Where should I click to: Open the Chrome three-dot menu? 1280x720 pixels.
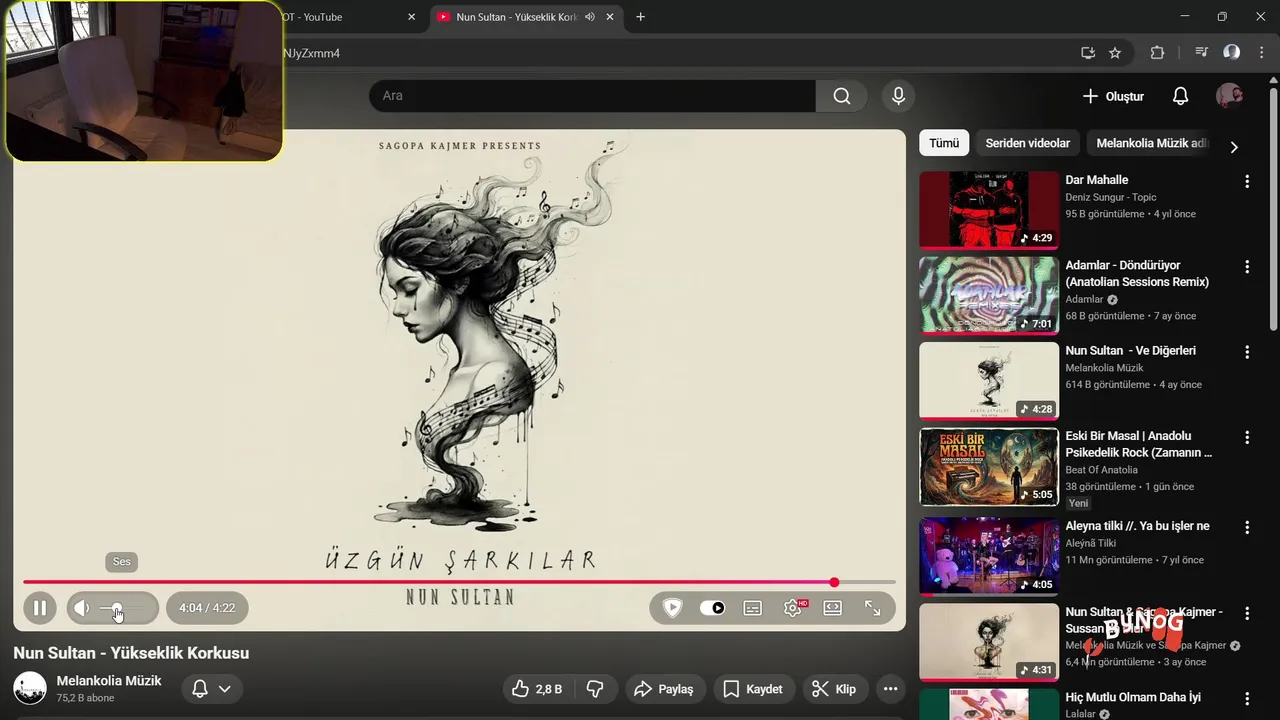[1262, 53]
